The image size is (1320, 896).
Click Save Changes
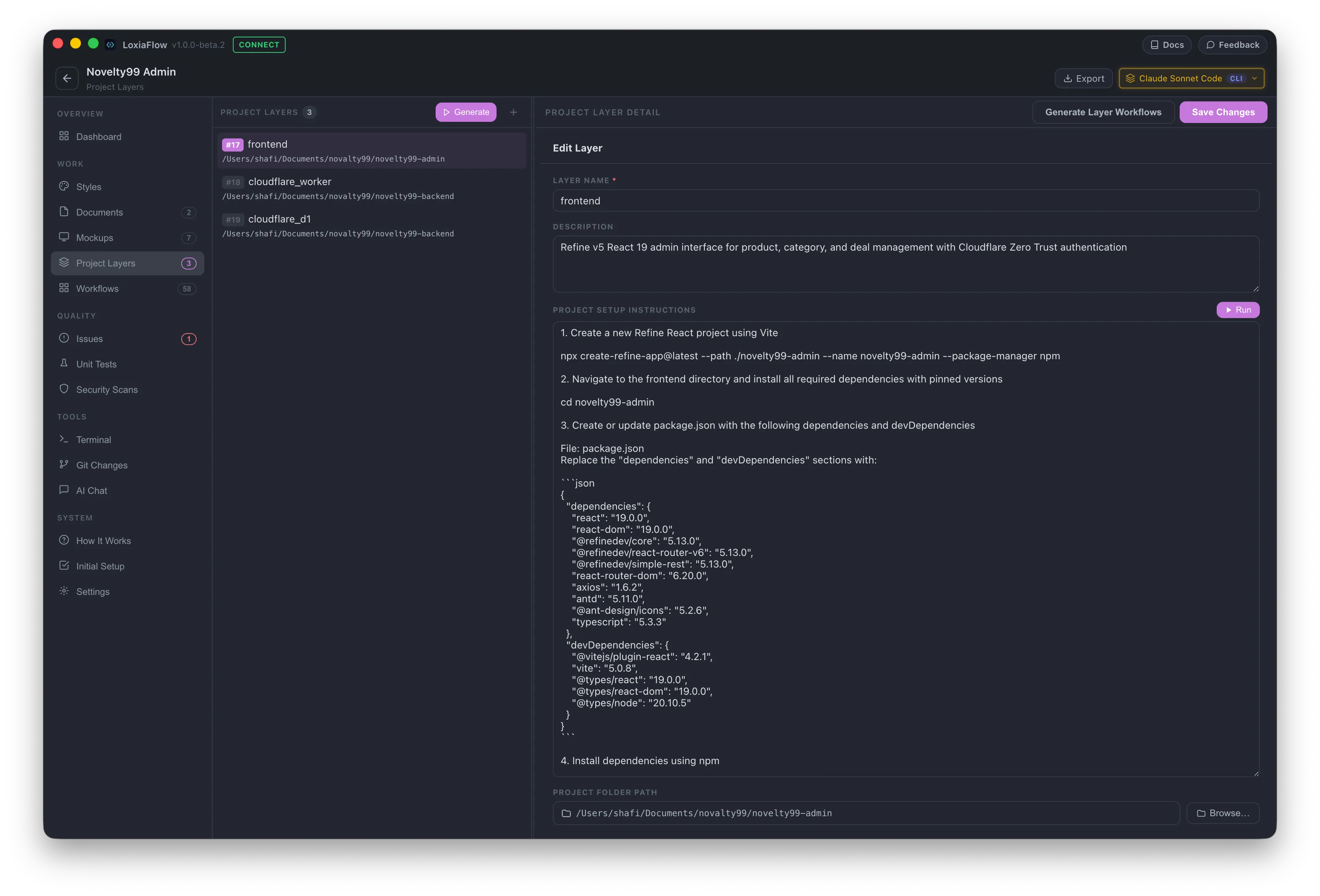pos(1223,113)
